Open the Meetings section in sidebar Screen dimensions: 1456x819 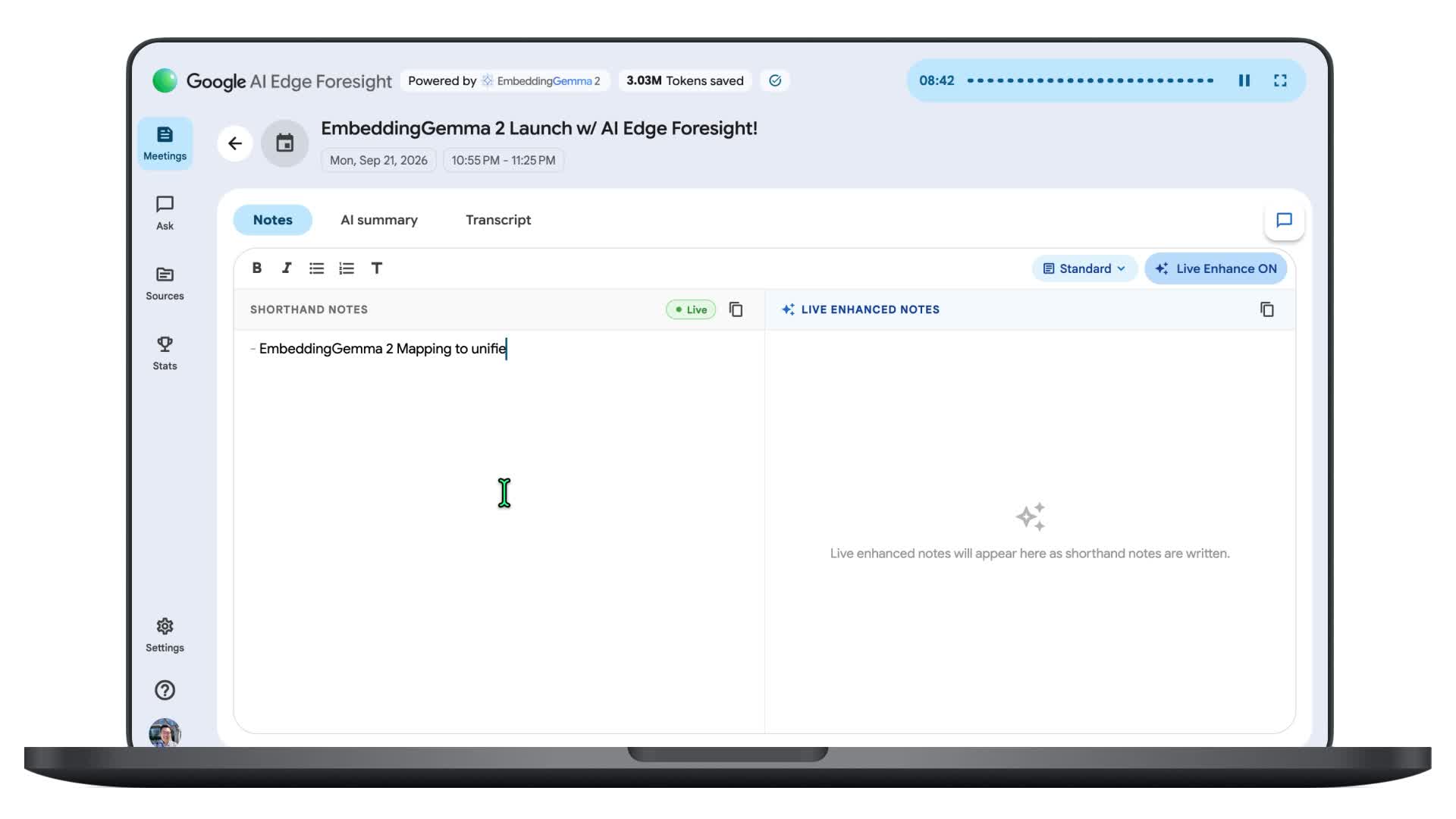tap(165, 143)
